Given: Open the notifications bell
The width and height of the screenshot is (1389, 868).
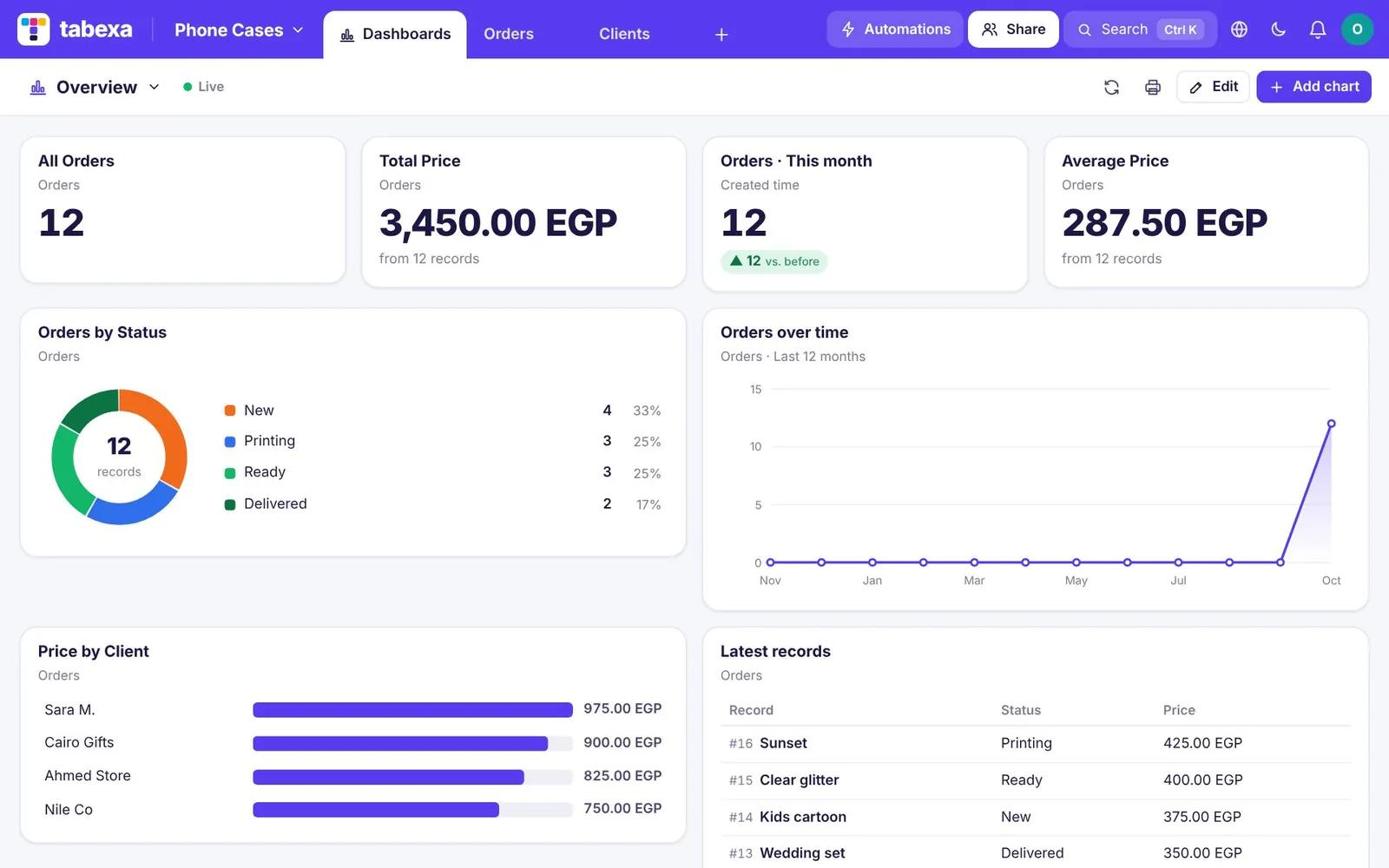Looking at the screenshot, I should [x=1317, y=30].
